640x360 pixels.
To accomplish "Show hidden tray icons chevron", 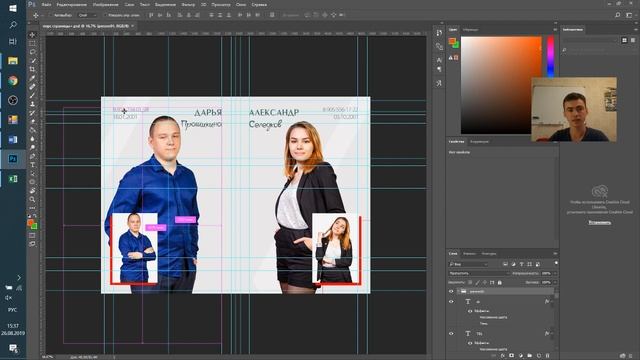I will [x=19, y=278].
